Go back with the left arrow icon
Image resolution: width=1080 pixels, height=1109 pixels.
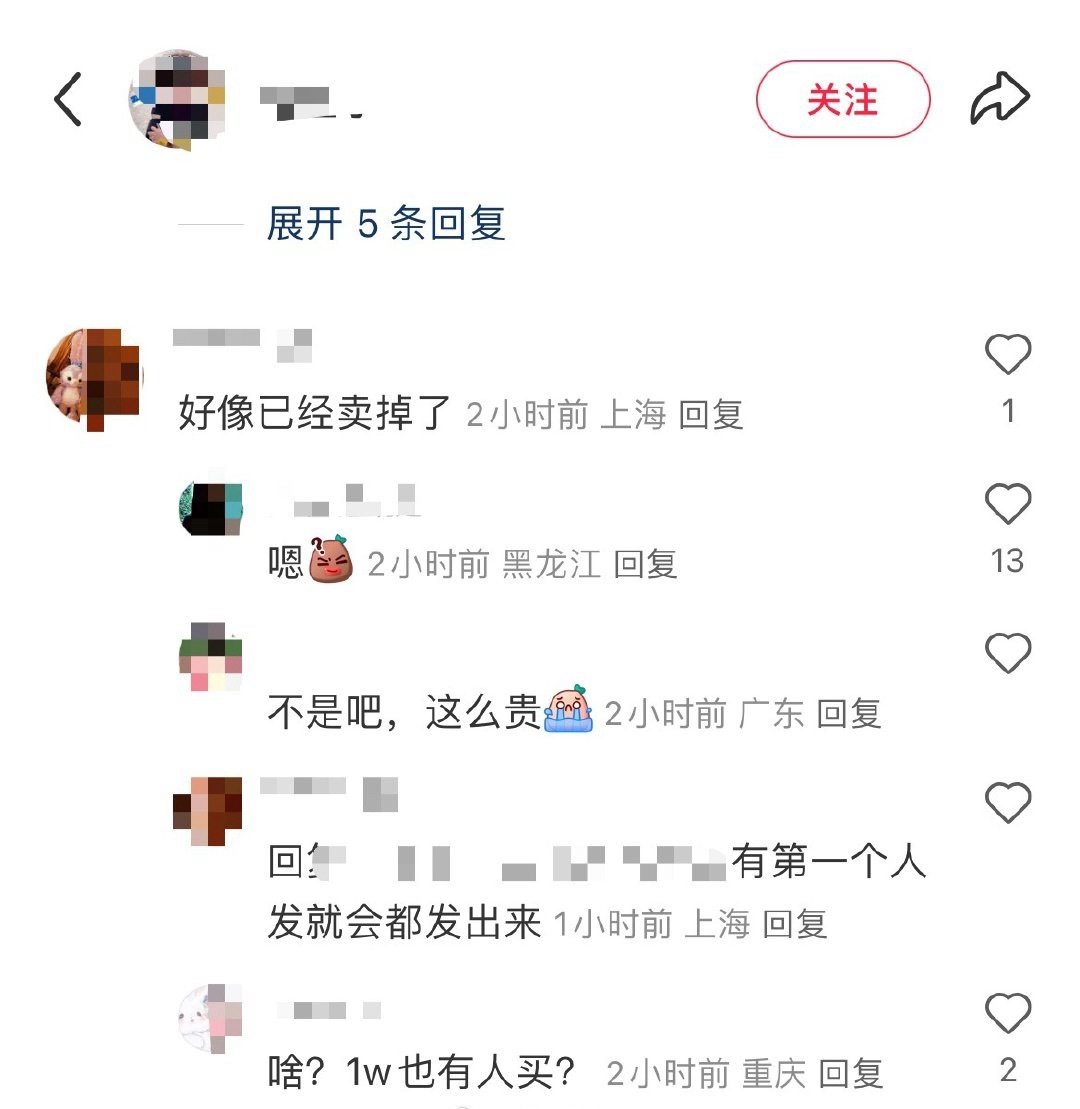point(68,99)
